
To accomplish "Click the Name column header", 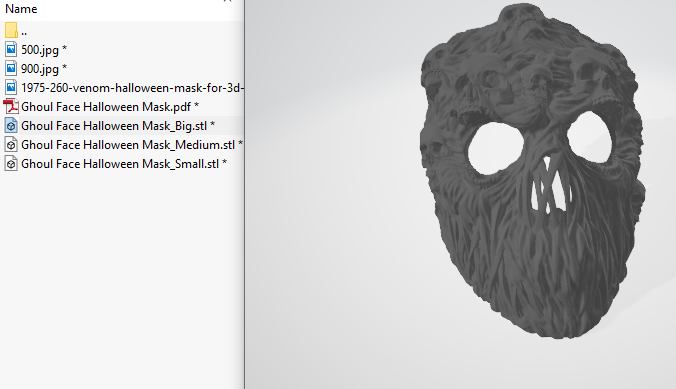I will [x=21, y=9].
